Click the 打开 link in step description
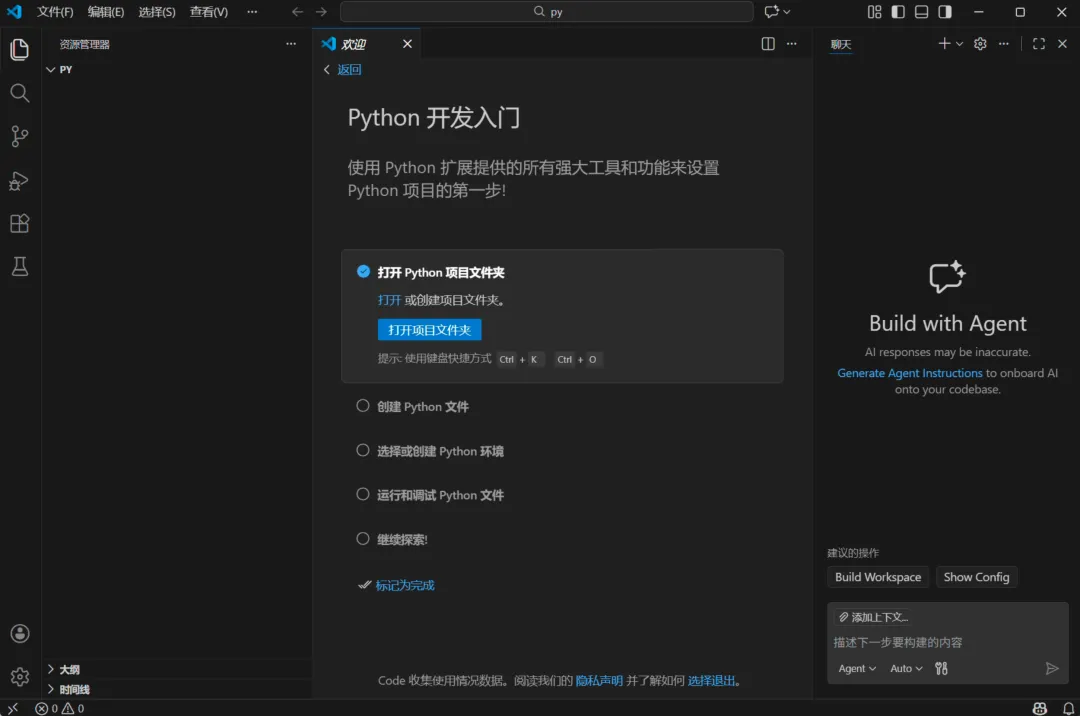This screenshot has width=1080, height=716. (389, 300)
